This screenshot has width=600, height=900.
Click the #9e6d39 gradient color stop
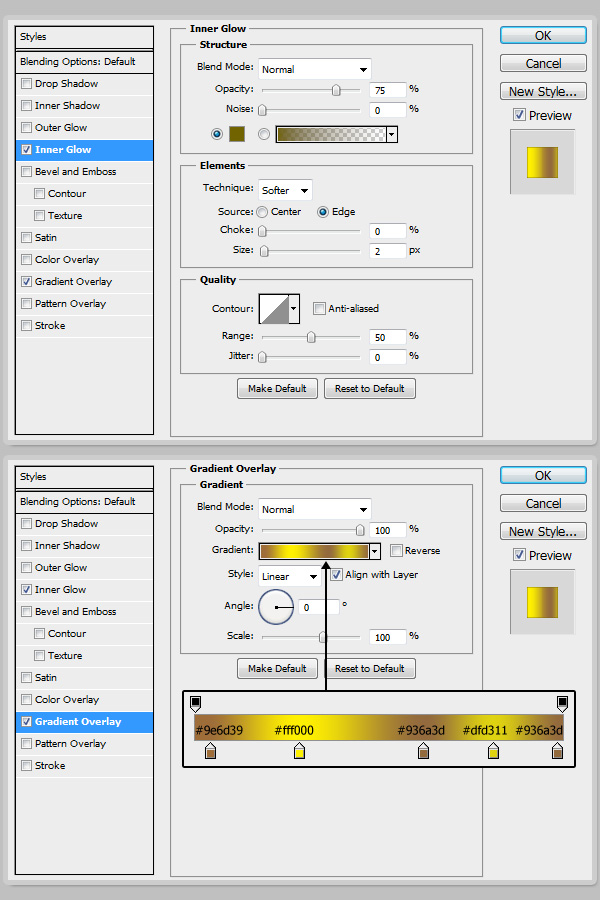(x=210, y=751)
